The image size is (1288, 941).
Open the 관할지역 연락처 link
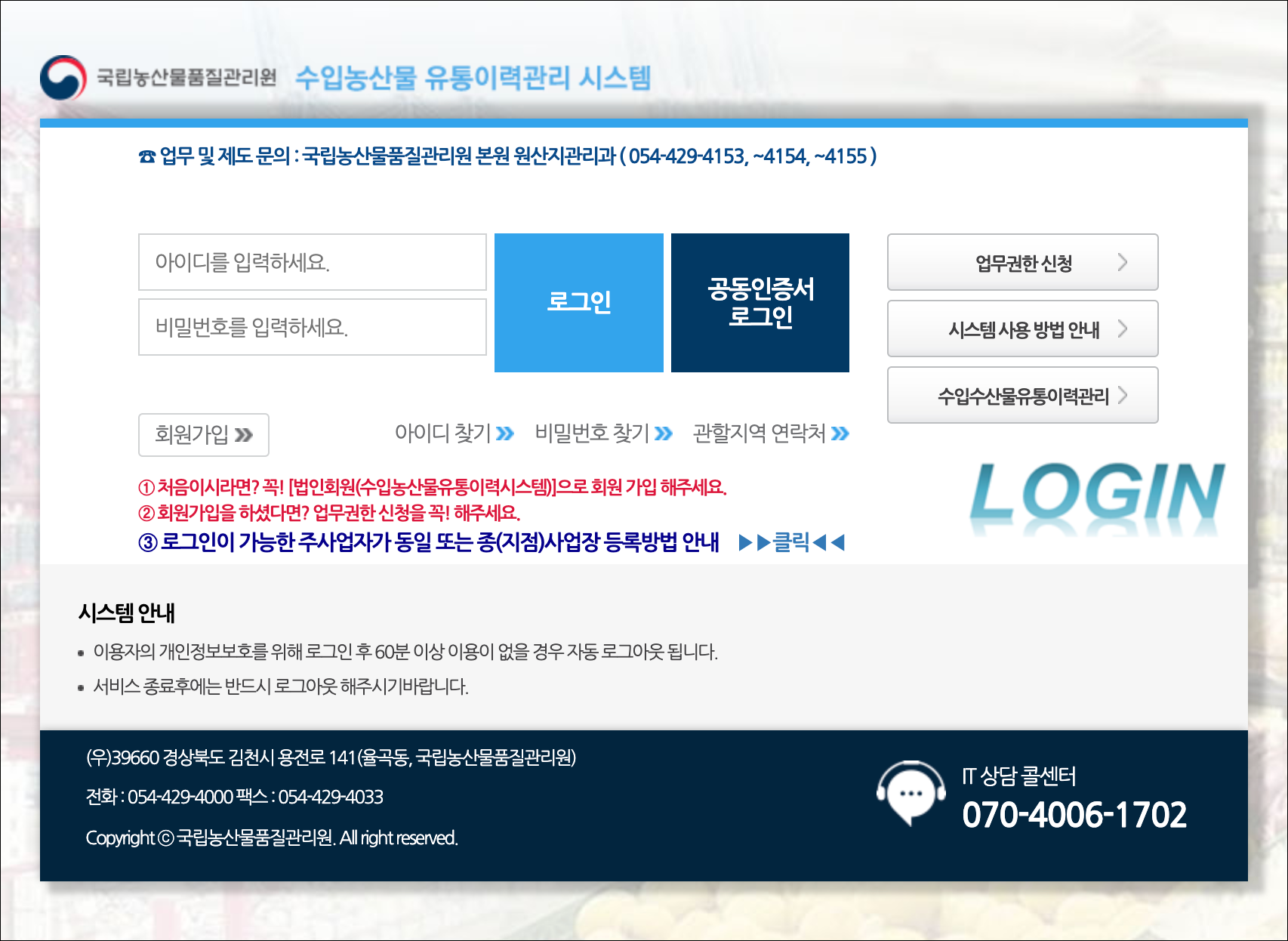point(771,433)
